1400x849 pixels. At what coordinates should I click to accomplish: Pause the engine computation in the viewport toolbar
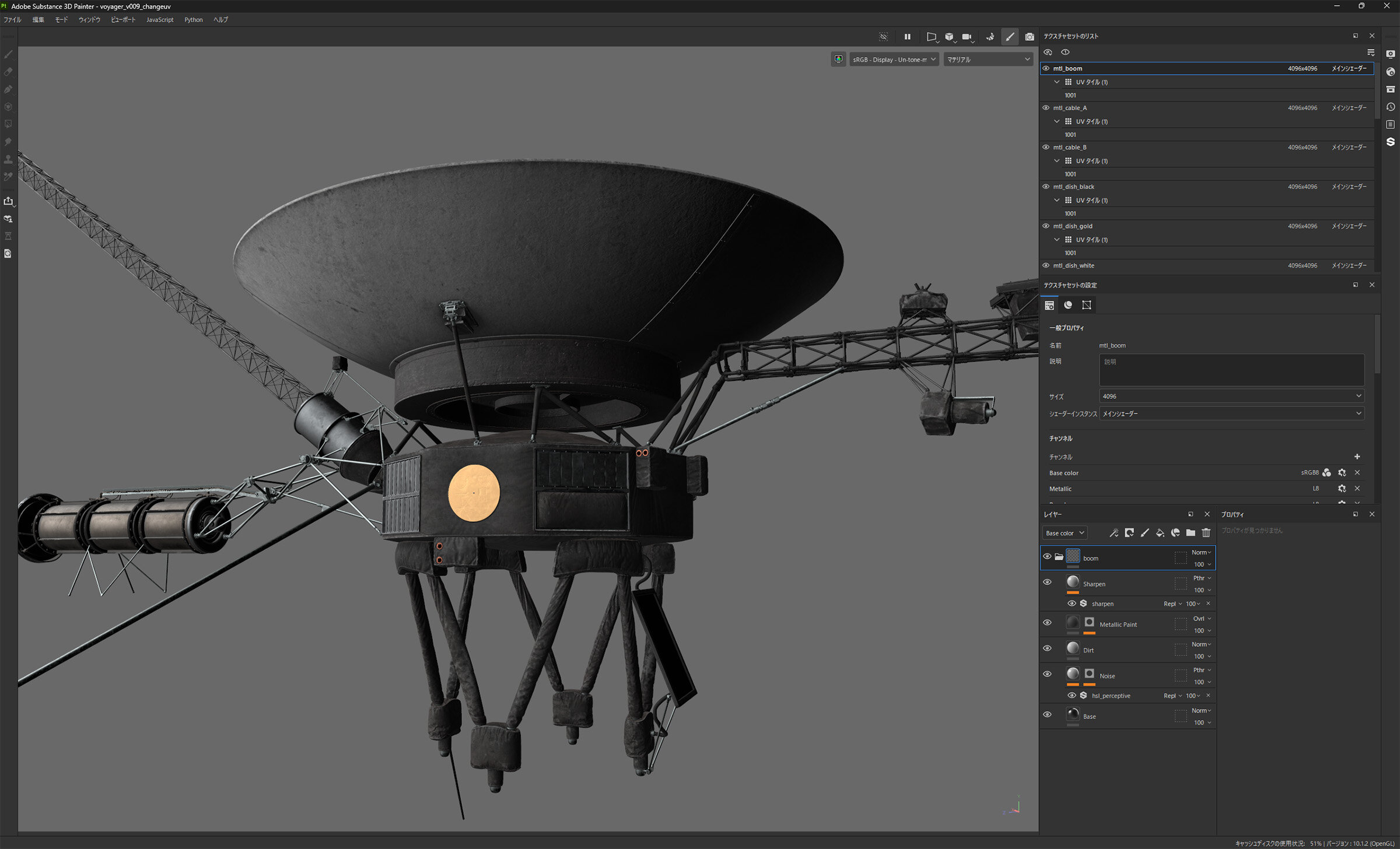point(907,37)
